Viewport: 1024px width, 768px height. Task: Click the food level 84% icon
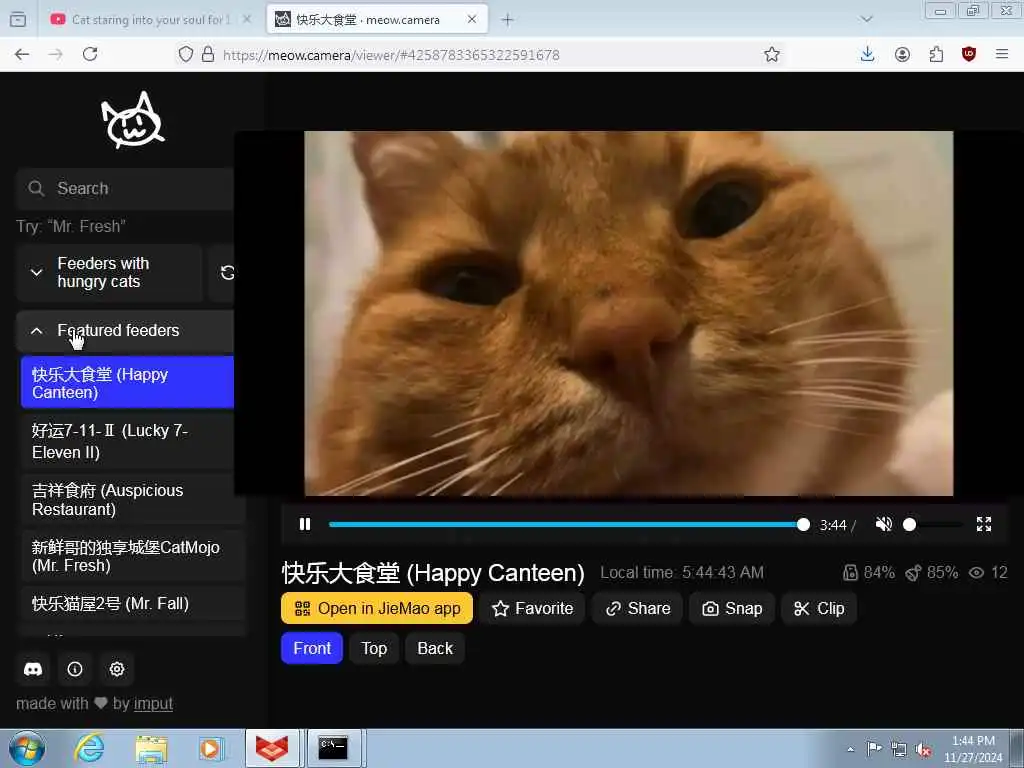[850, 573]
